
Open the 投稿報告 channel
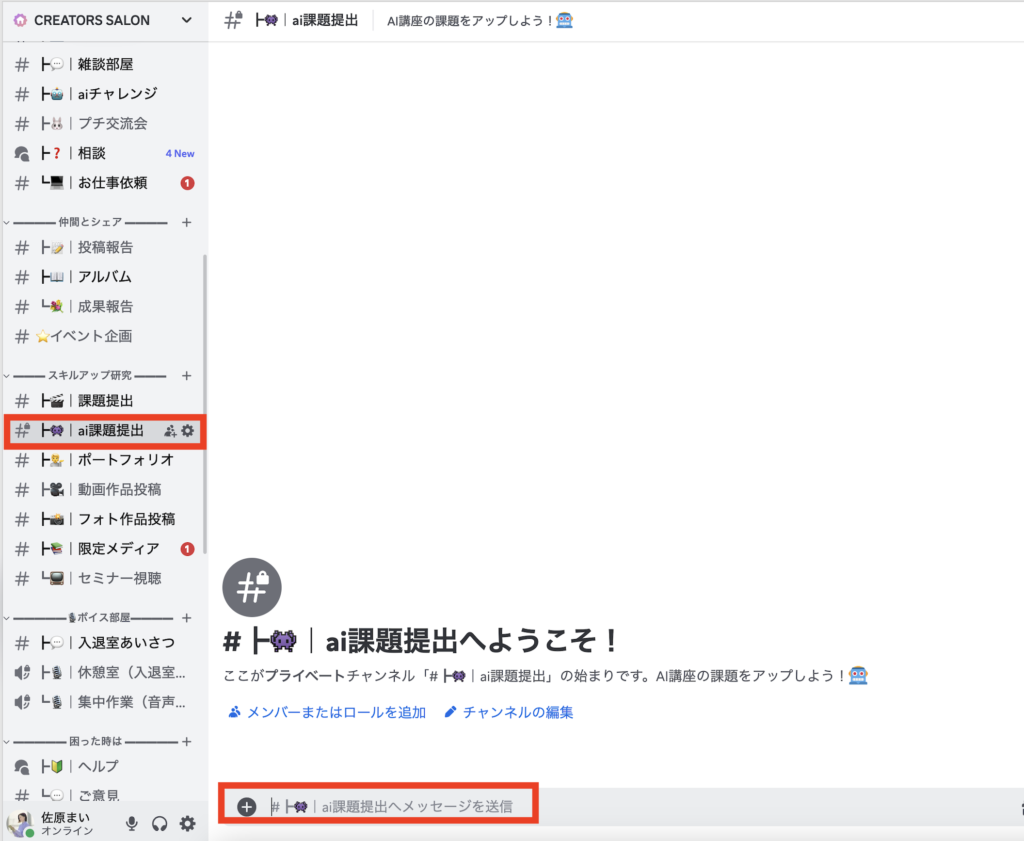104,247
